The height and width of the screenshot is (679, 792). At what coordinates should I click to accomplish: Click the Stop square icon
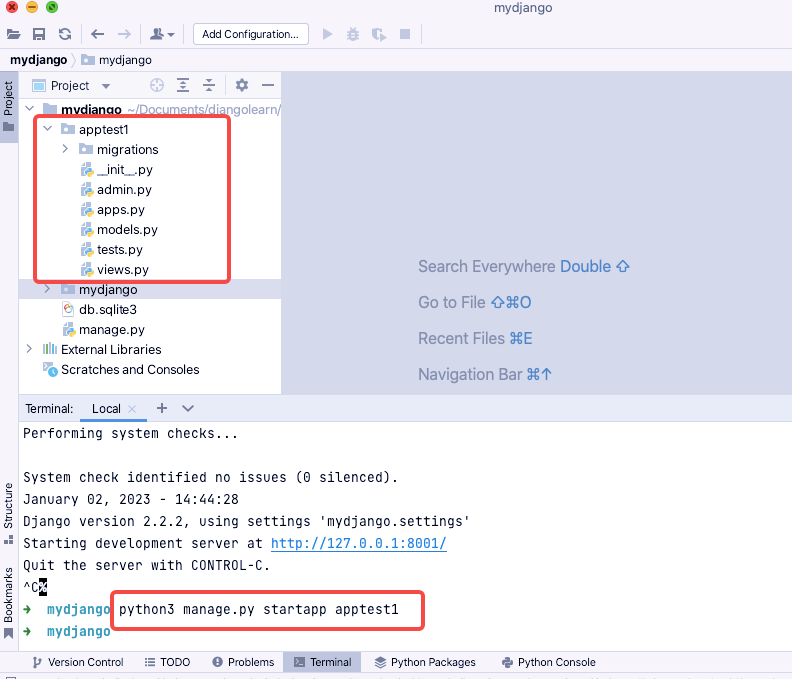pyautogui.click(x=405, y=34)
